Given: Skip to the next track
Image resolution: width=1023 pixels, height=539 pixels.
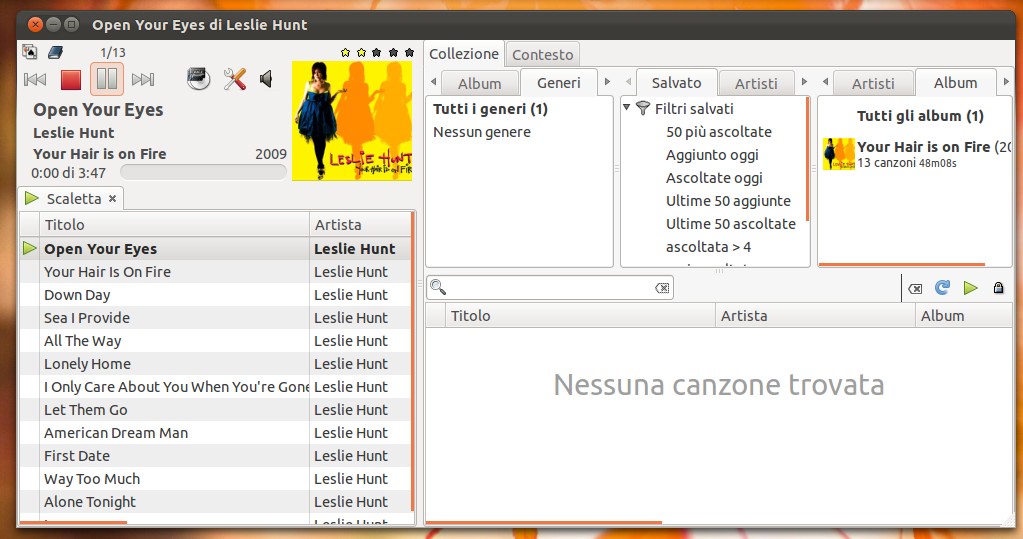Looking at the screenshot, I should [x=143, y=80].
